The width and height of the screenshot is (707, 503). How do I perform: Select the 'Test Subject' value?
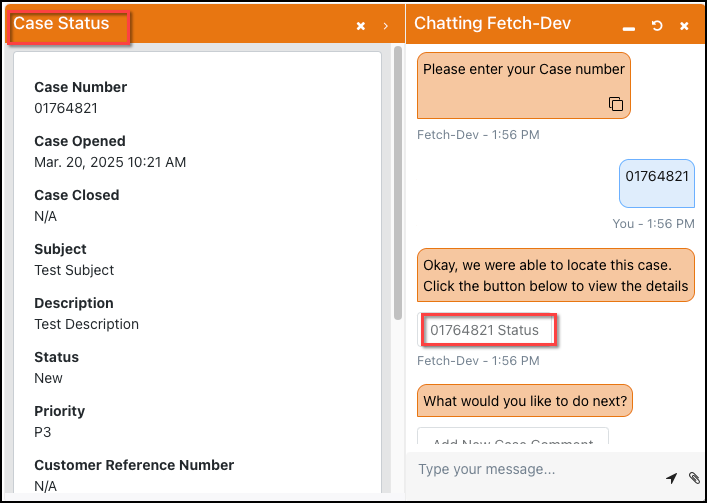pos(74,270)
